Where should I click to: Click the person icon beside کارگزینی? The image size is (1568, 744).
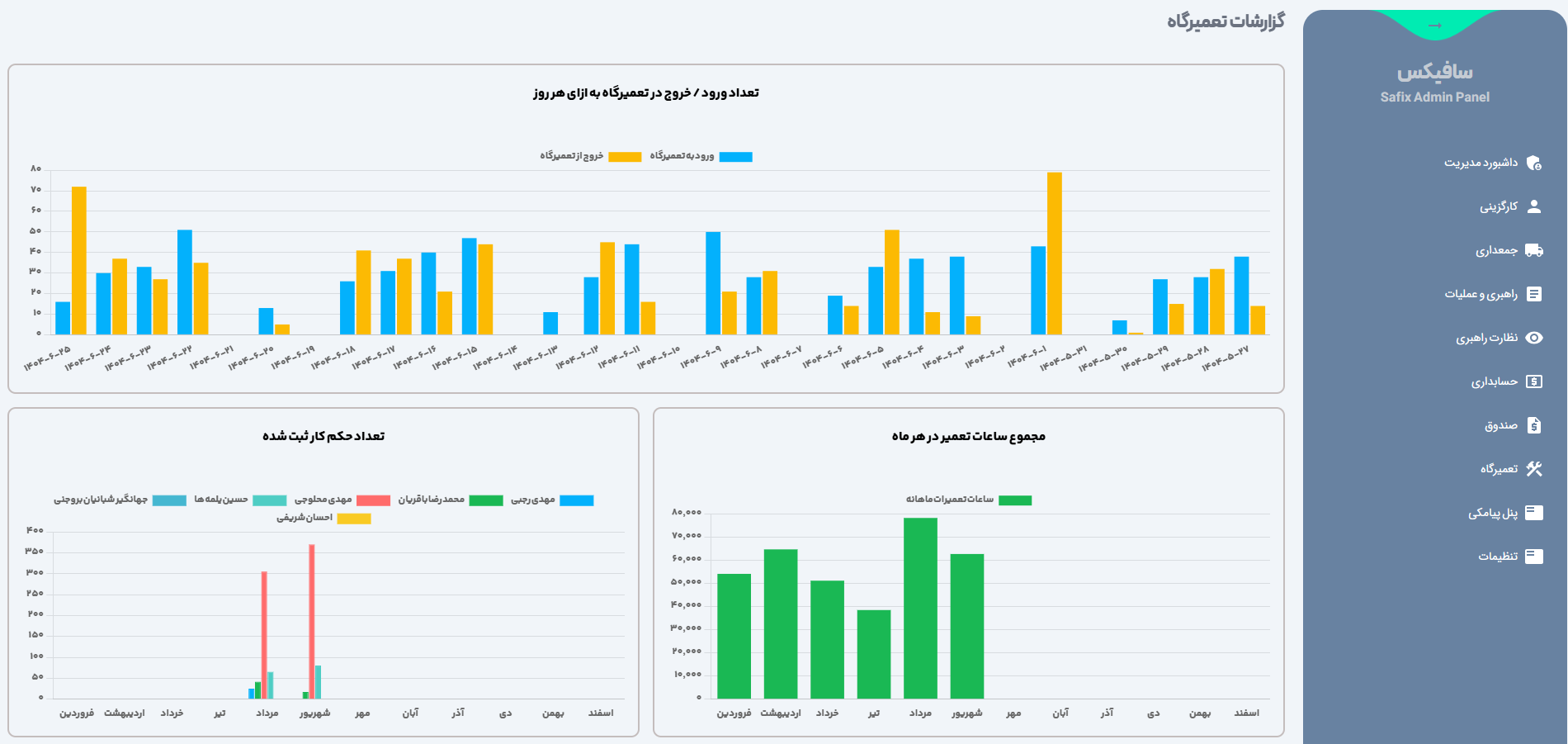[x=1533, y=206]
